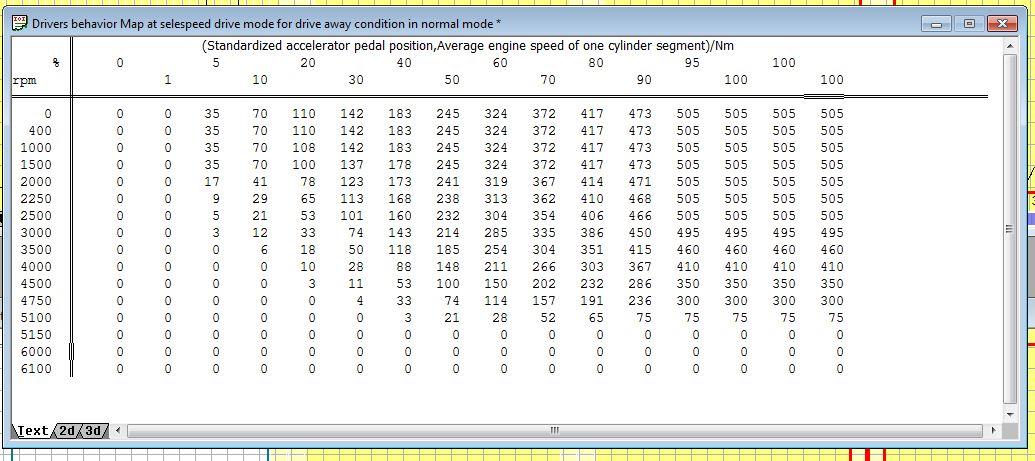Select the value 236 in the 4750 rpm row

tap(639, 300)
